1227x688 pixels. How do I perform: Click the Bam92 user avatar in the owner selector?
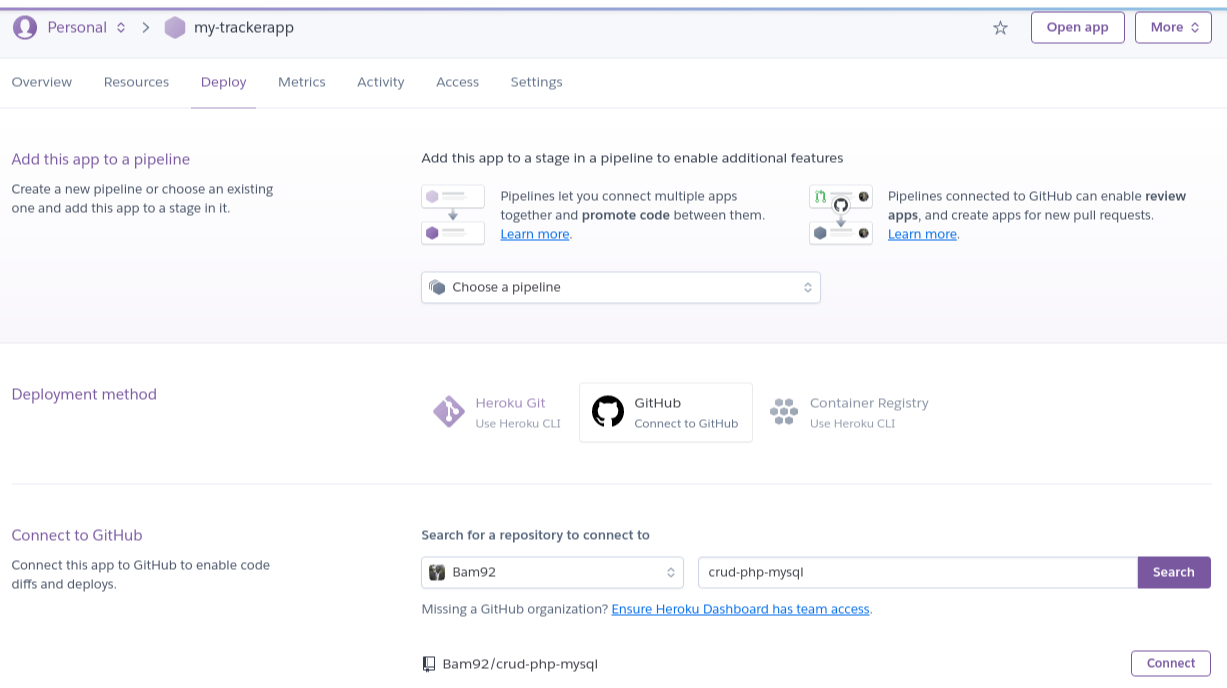click(437, 572)
